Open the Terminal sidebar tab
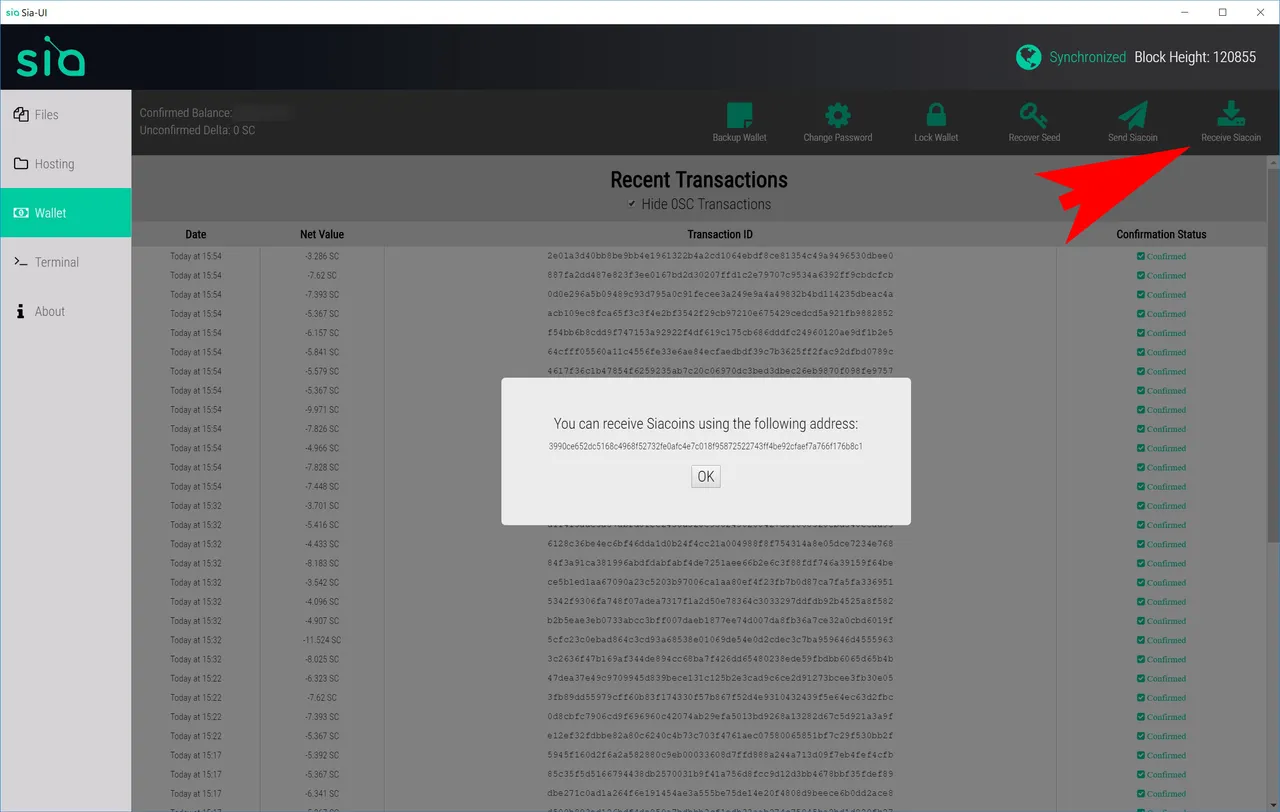The width and height of the screenshot is (1280, 812). [x=65, y=261]
